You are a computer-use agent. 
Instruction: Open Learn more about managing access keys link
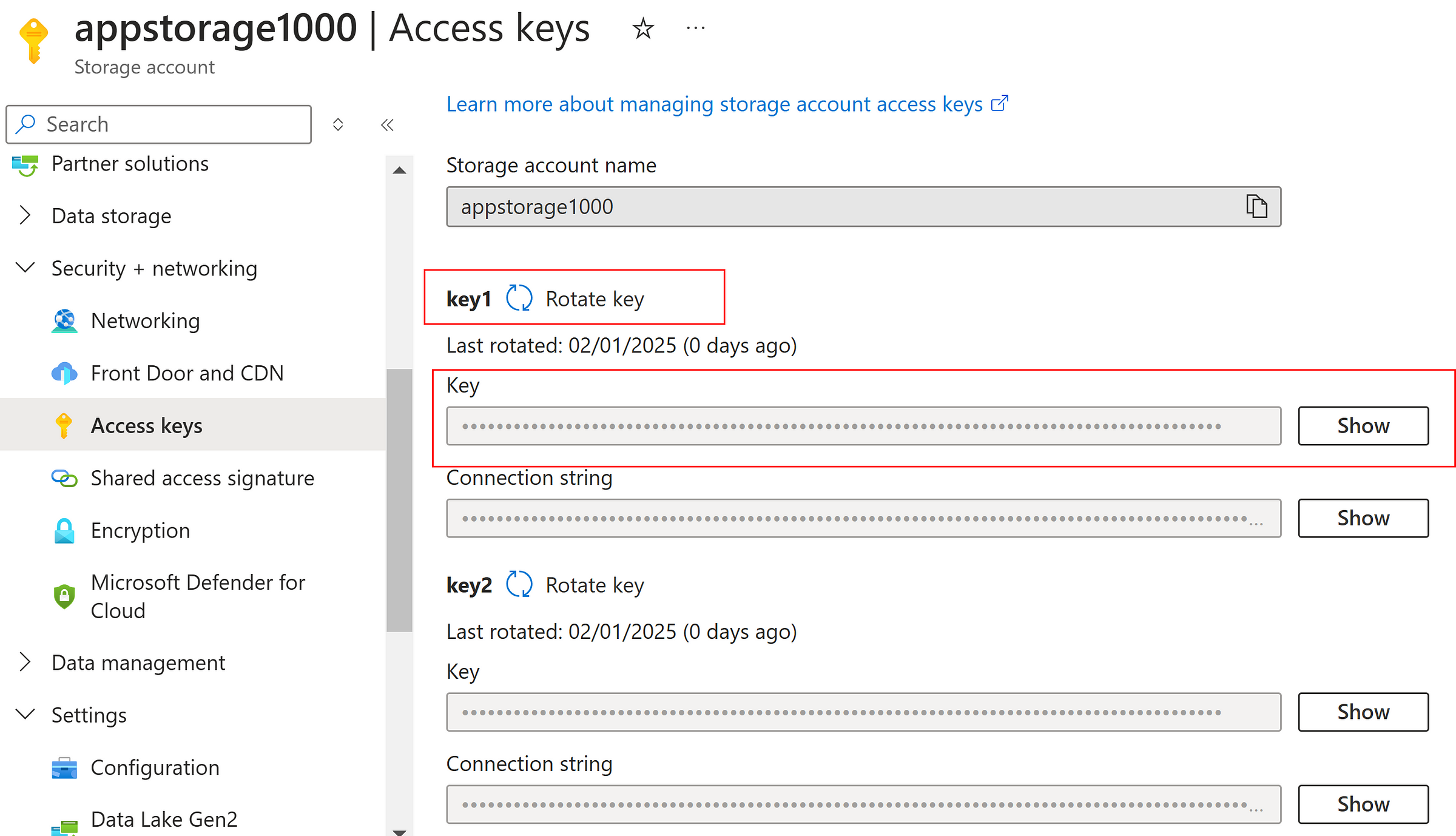[x=715, y=104]
